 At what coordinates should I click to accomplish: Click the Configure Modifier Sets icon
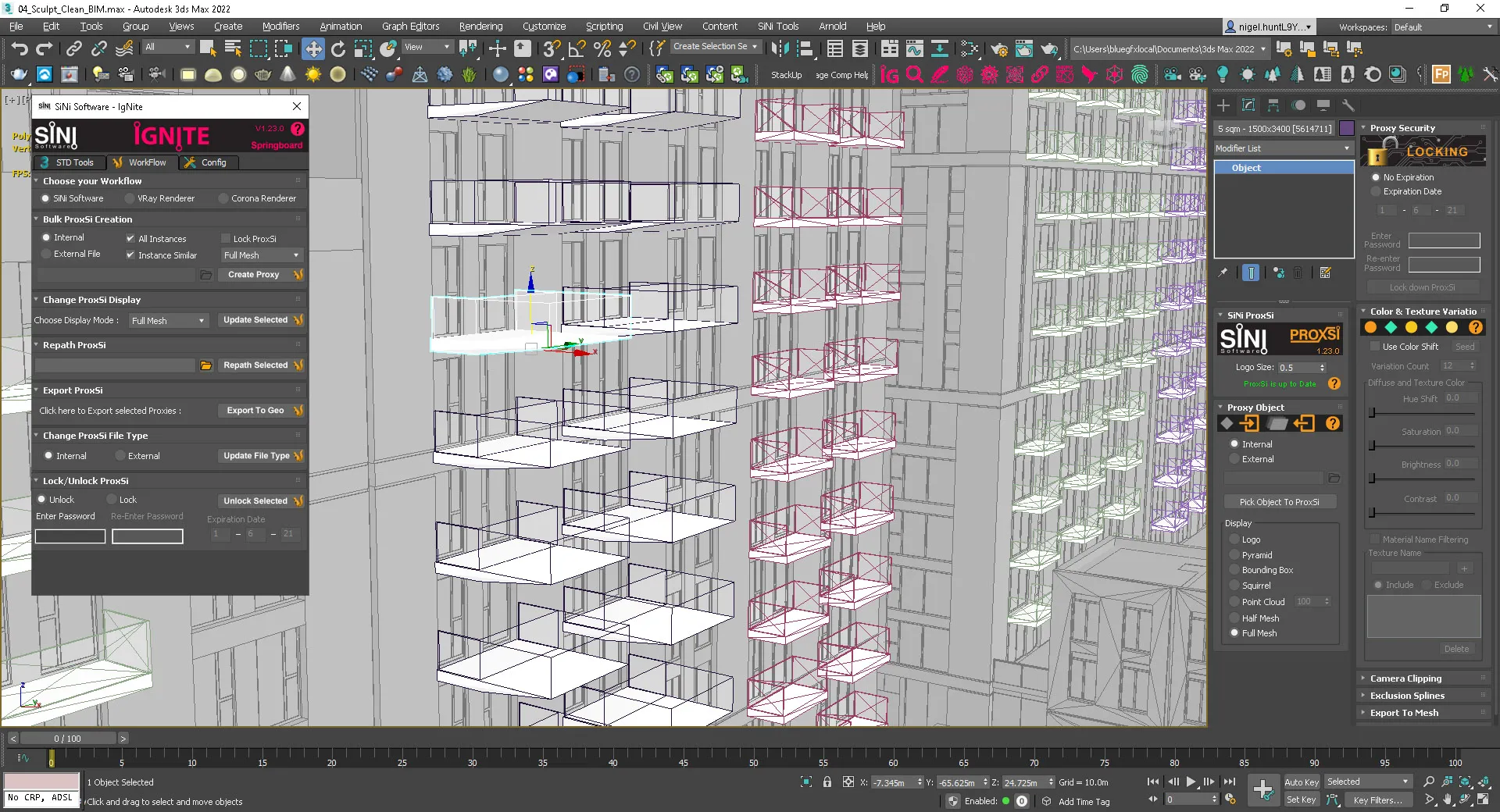(1325, 272)
